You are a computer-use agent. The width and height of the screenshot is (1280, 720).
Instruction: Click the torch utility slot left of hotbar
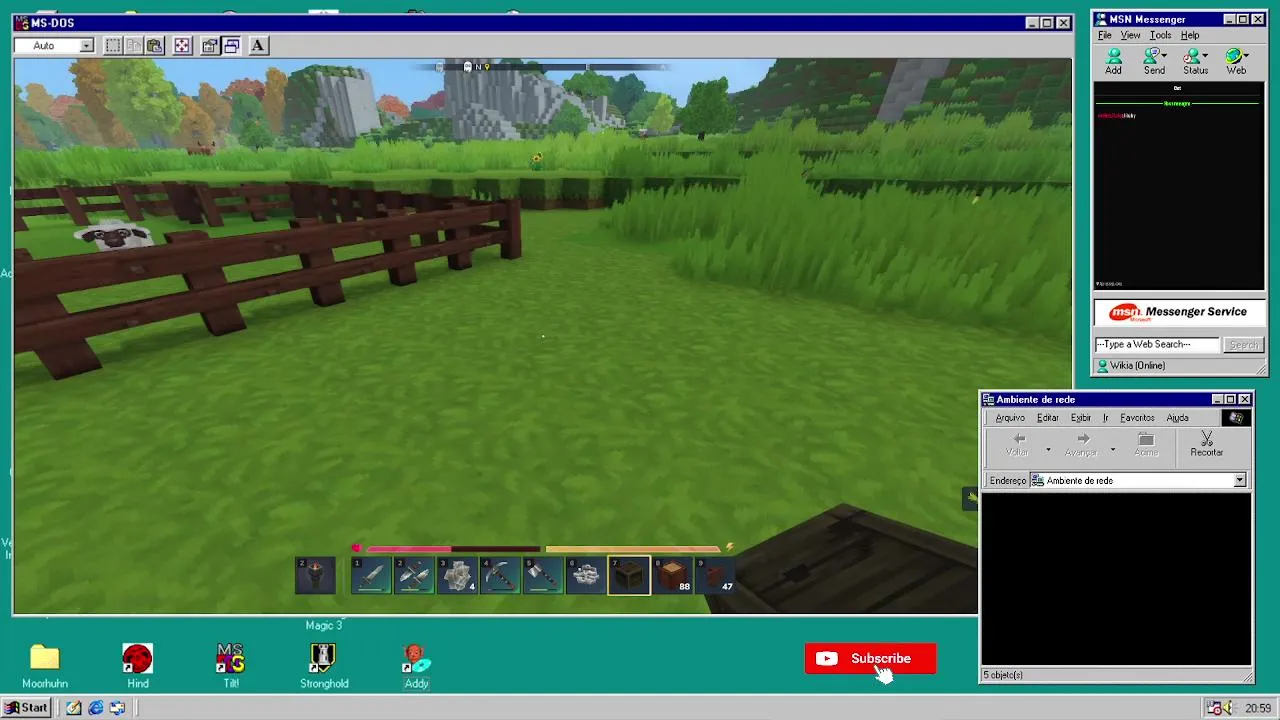315,575
